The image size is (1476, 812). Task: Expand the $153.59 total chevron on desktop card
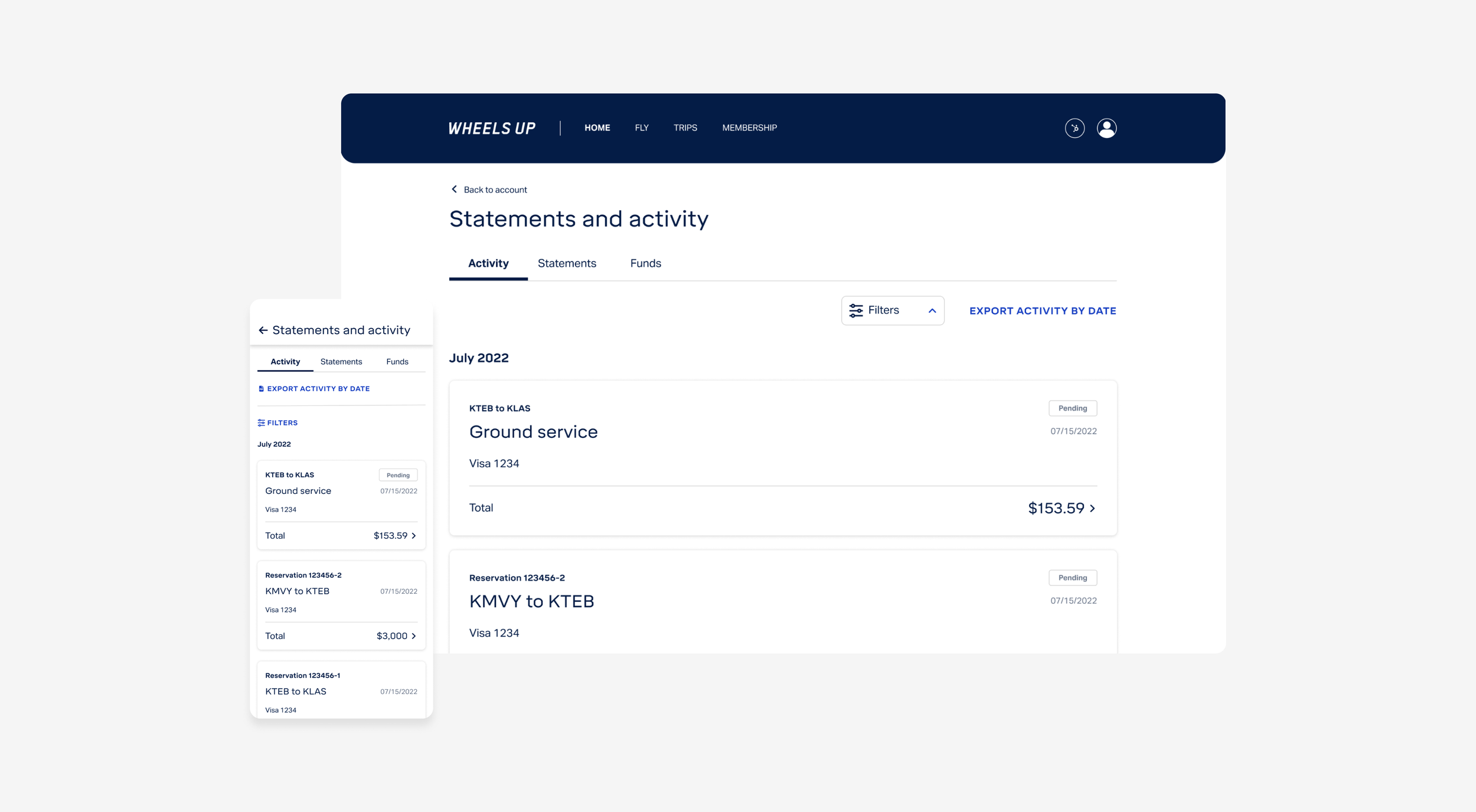coord(1092,508)
